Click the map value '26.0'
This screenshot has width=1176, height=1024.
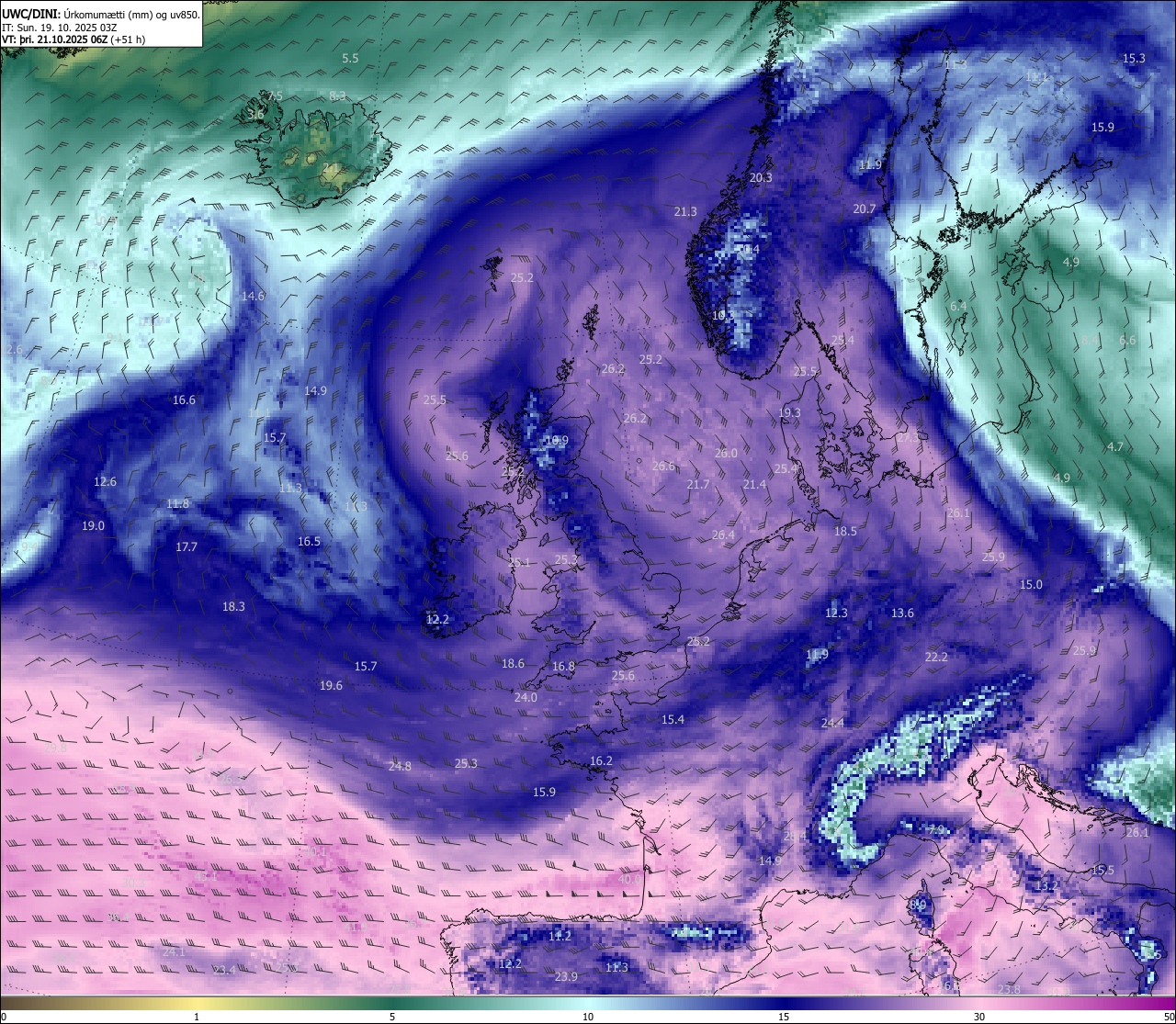point(726,454)
